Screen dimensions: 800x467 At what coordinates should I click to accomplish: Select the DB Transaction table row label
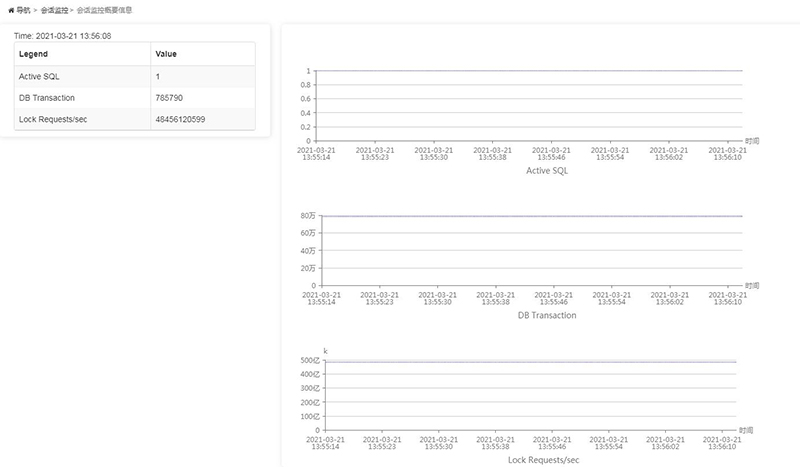click(46, 98)
